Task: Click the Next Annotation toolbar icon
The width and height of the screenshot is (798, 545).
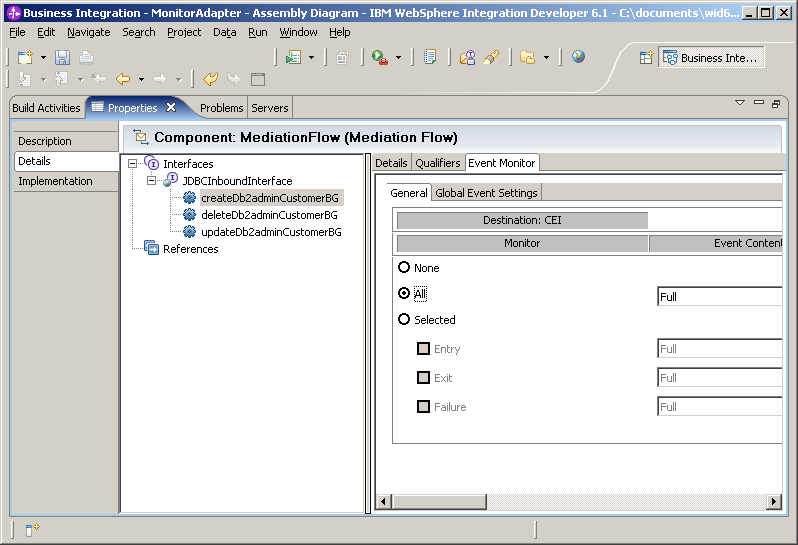Action: pyautogui.click(x=24, y=79)
